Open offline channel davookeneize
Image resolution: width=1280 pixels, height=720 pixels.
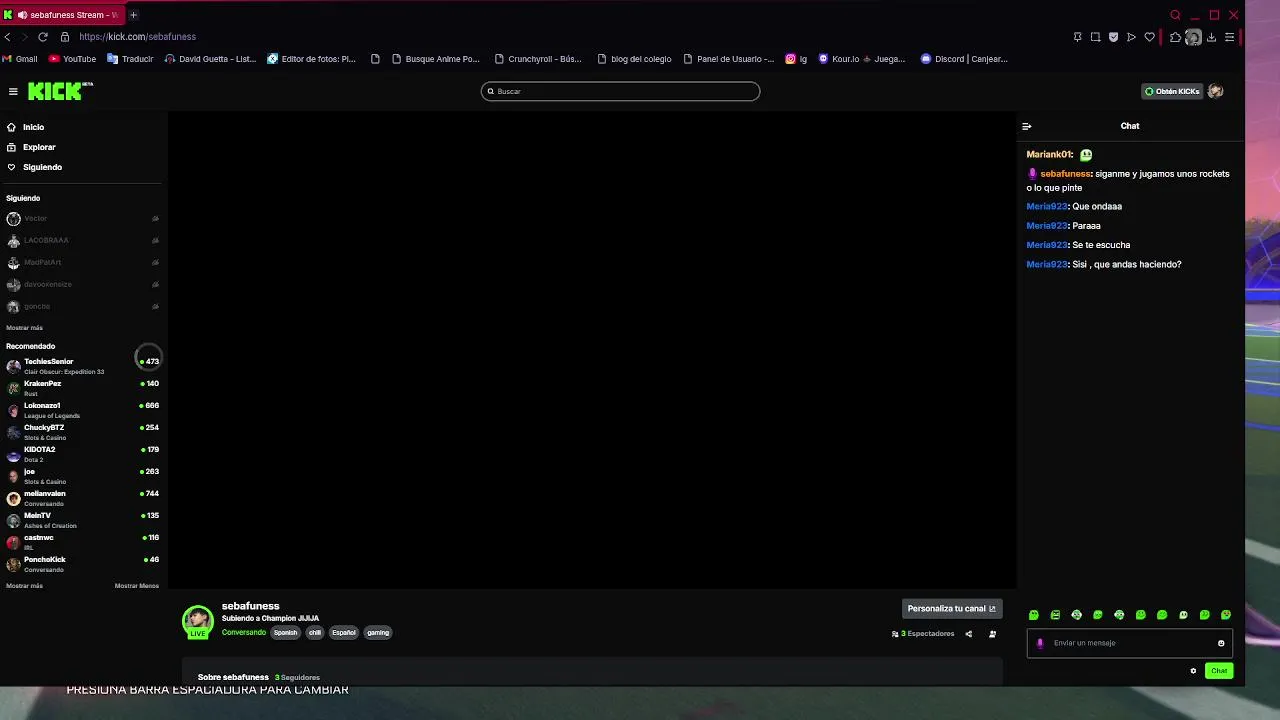pyautogui.click(x=82, y=284)
